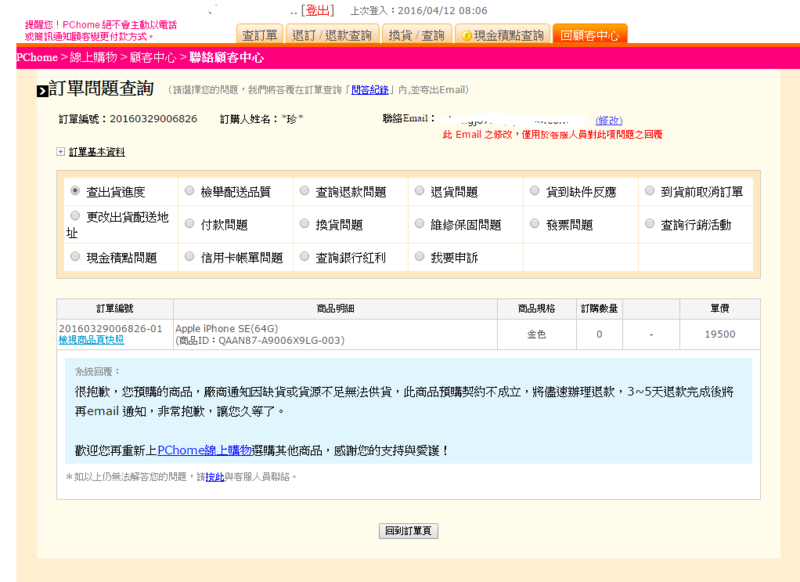Viewport: 800px width, 582px height.
Task: Click the 登出 logout link
Action: [x=318, y=10]
